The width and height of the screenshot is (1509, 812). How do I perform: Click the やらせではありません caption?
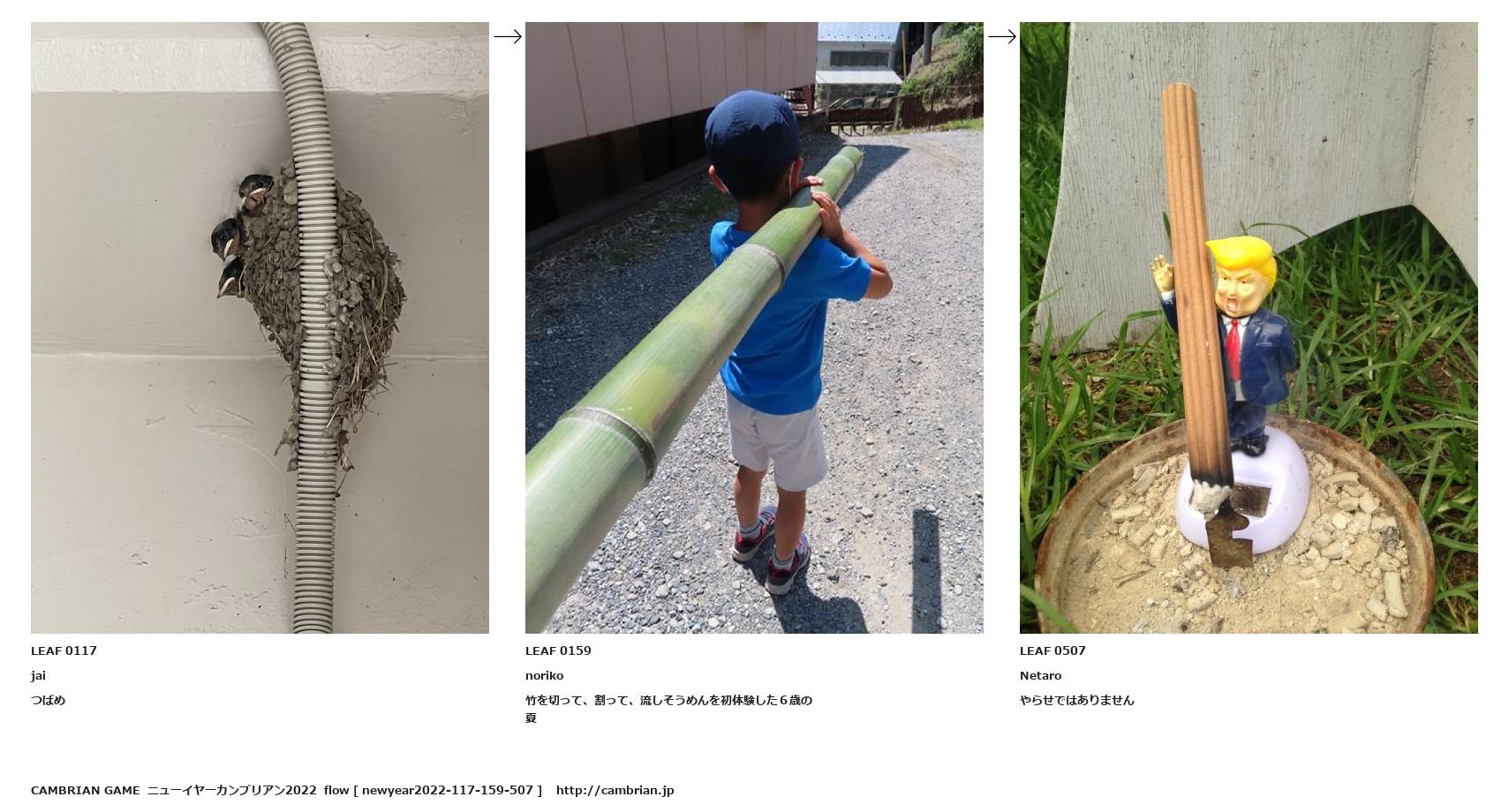point(1076,700)
